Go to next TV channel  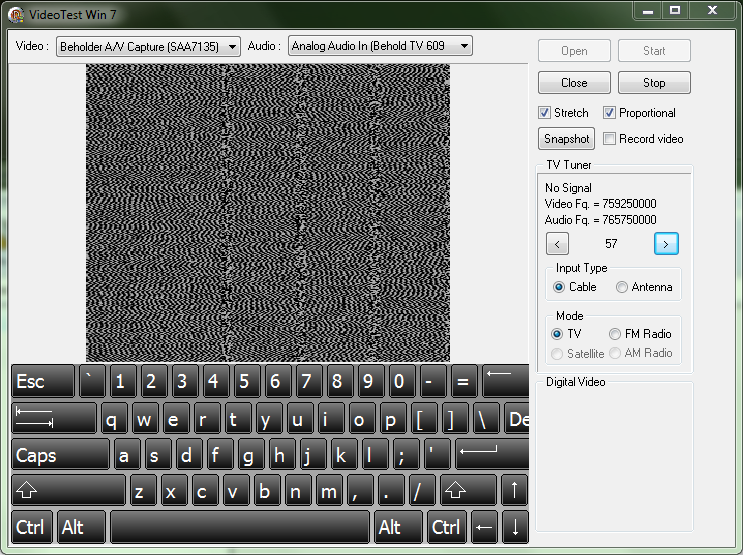pos(666,243)
